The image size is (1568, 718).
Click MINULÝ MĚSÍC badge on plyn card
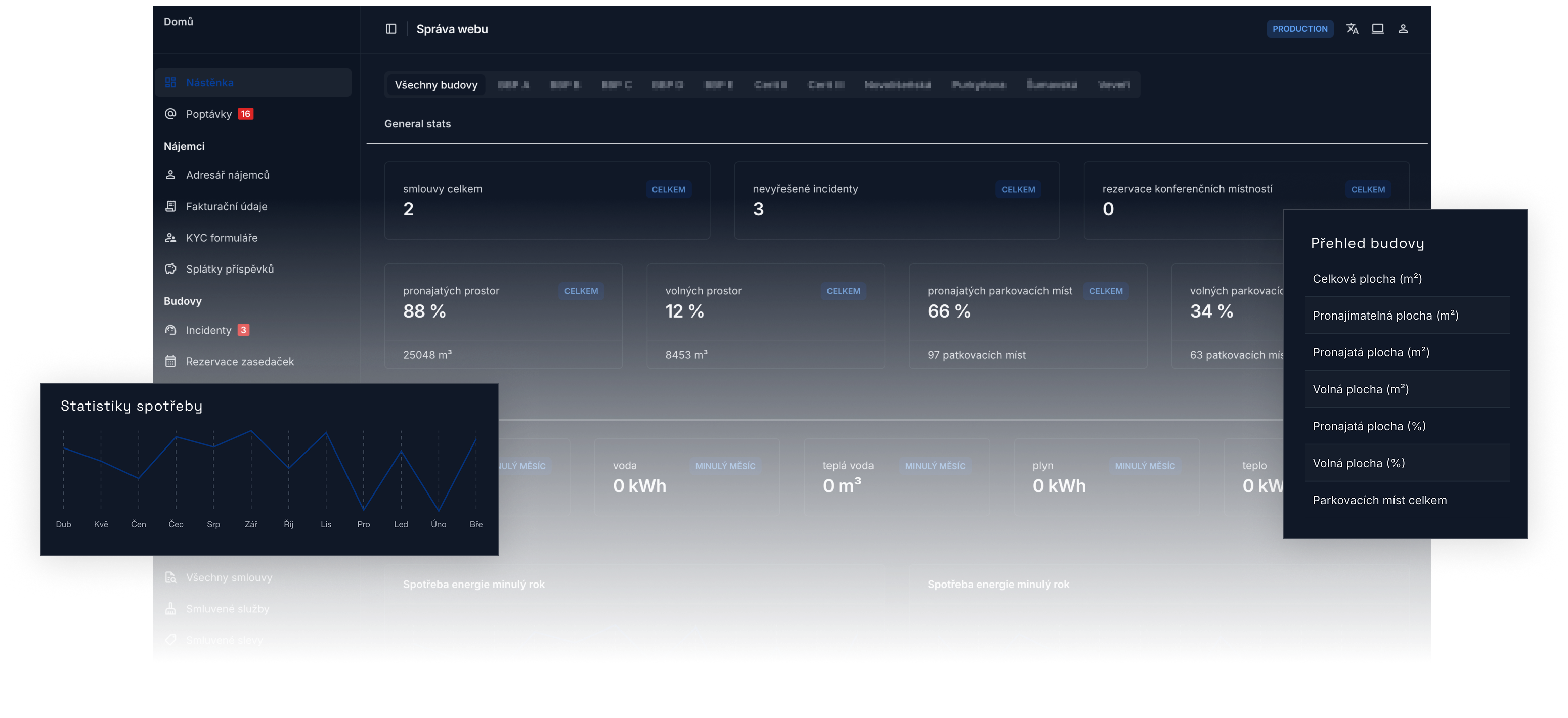tap(1145, 466)
